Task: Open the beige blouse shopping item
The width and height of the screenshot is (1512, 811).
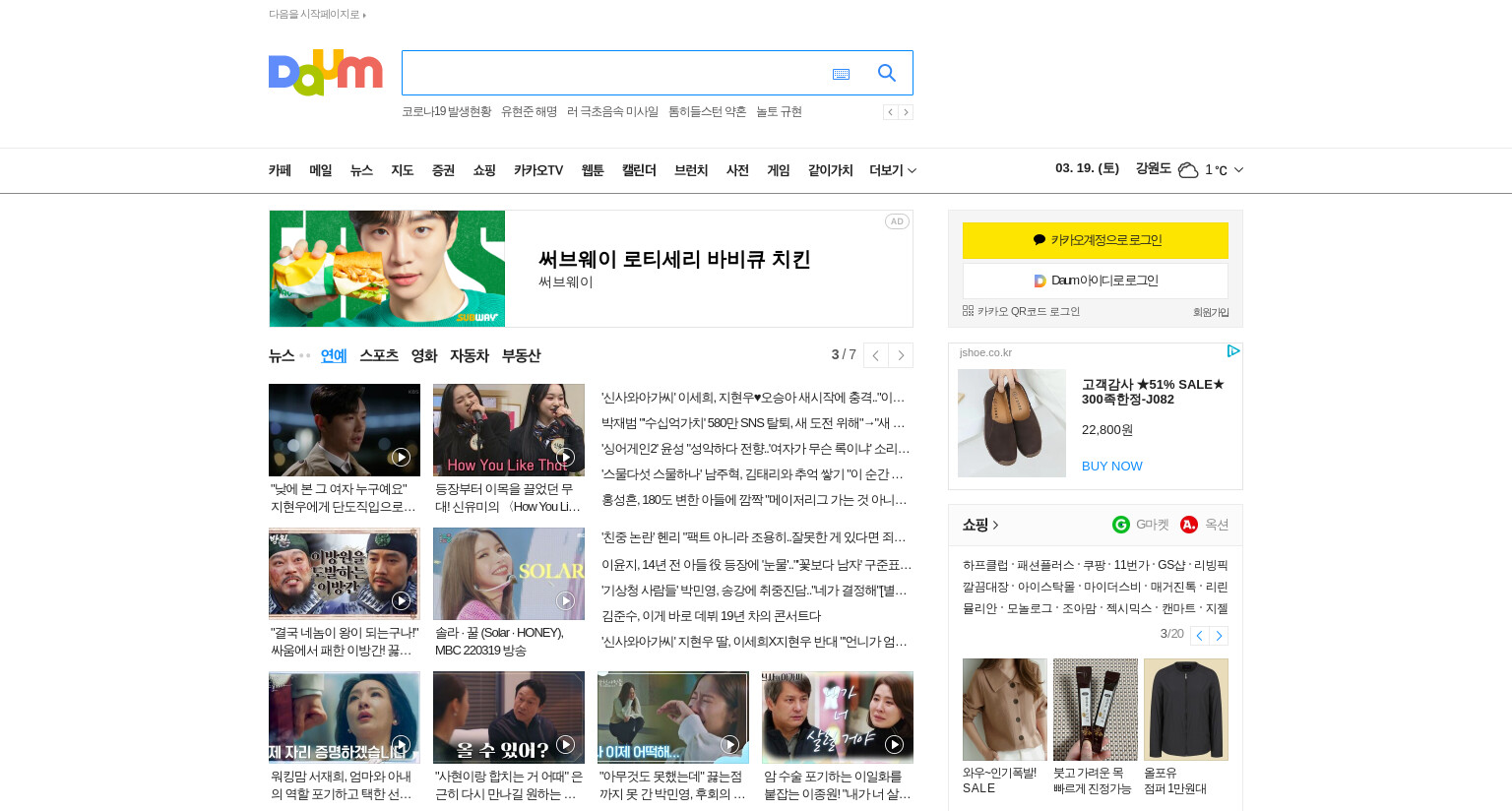Action: 1005,710
